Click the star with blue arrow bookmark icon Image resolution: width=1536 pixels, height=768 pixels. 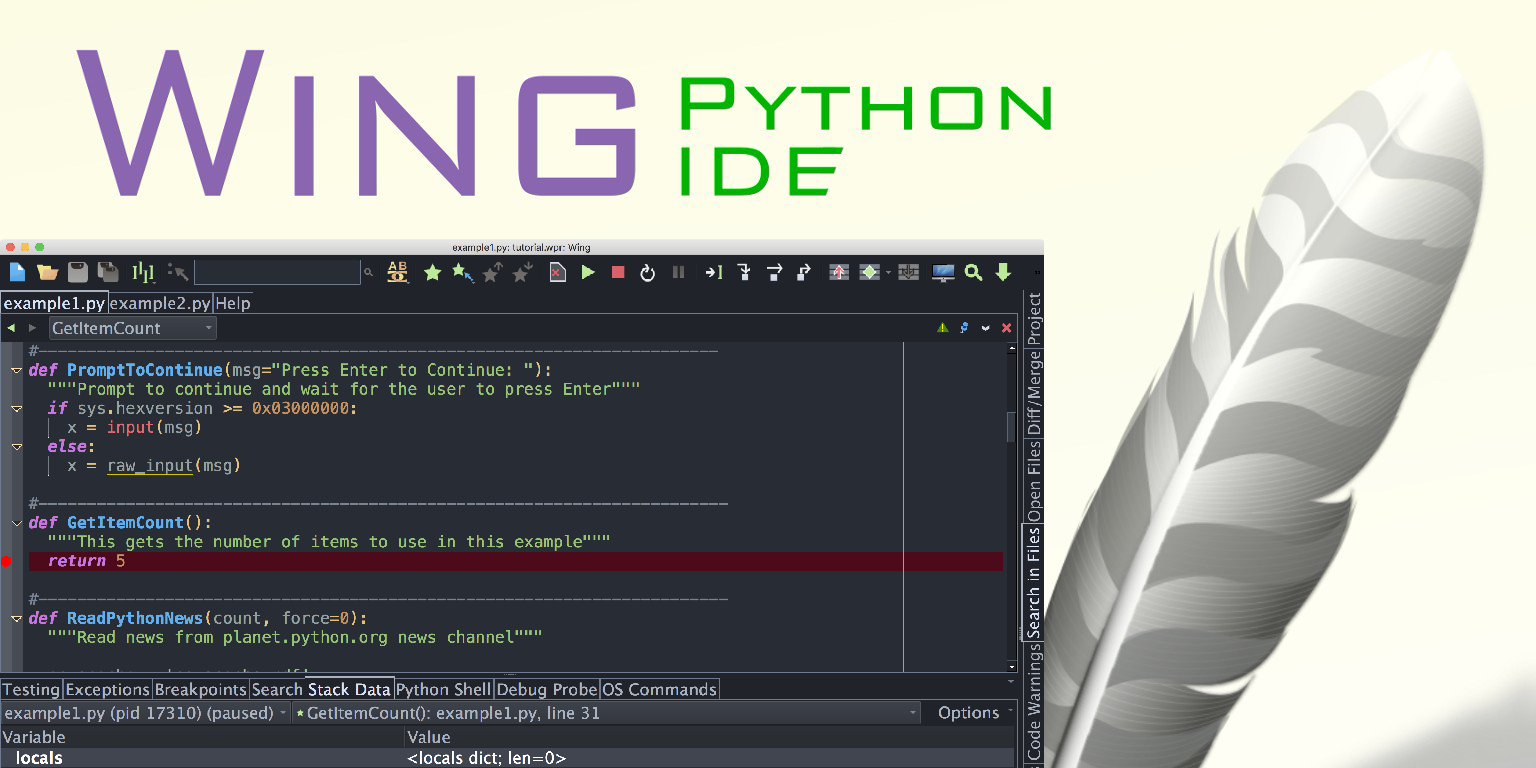point(462,272)
